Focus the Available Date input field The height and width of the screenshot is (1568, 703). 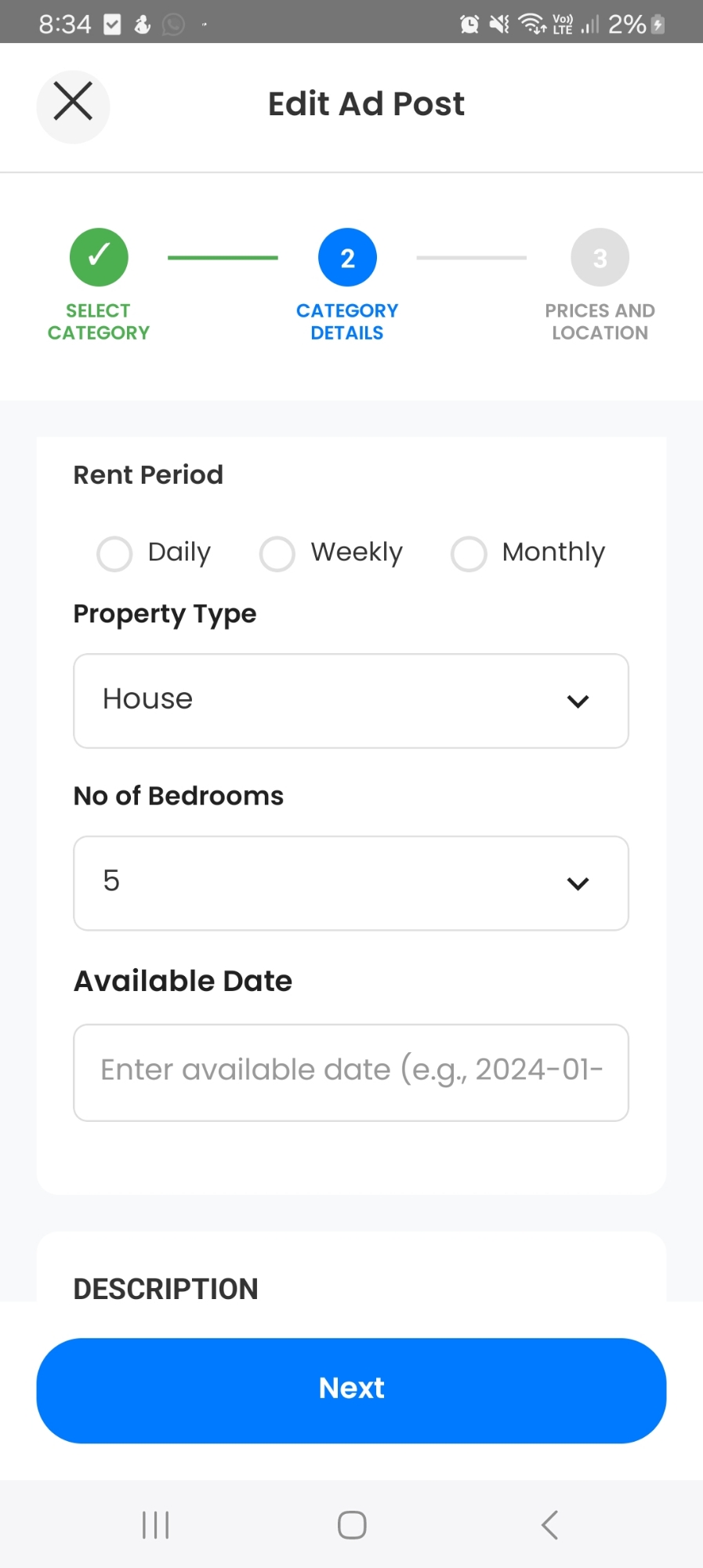coord(350,1072)
